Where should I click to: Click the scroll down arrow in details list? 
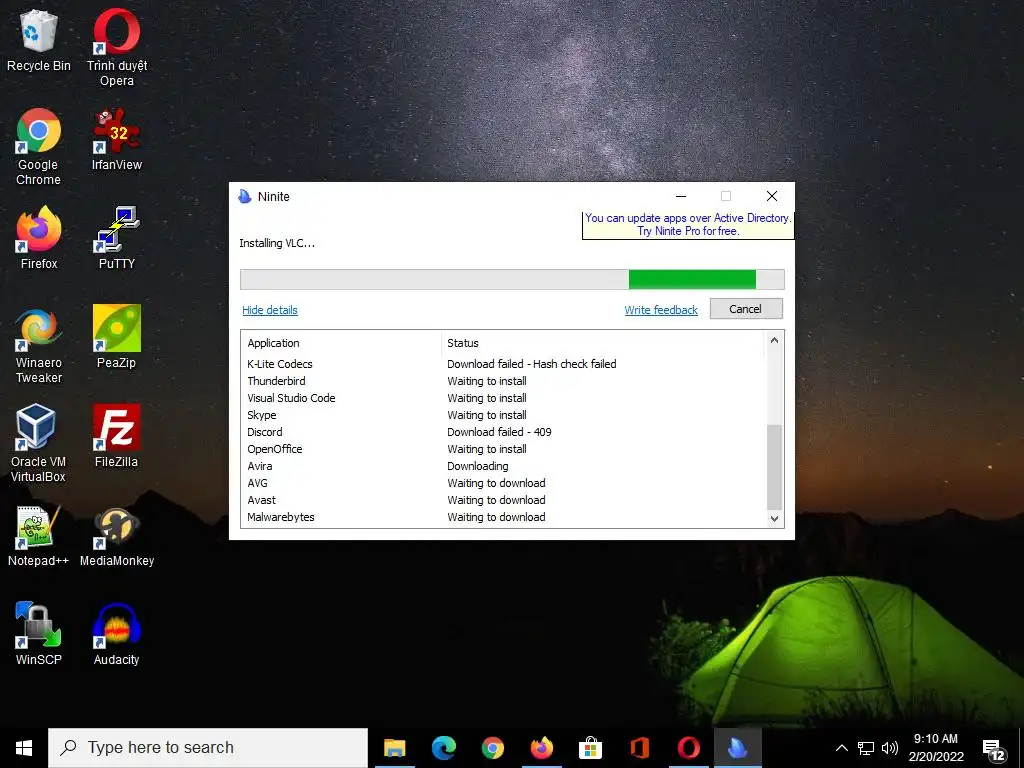tap(775, 519)
